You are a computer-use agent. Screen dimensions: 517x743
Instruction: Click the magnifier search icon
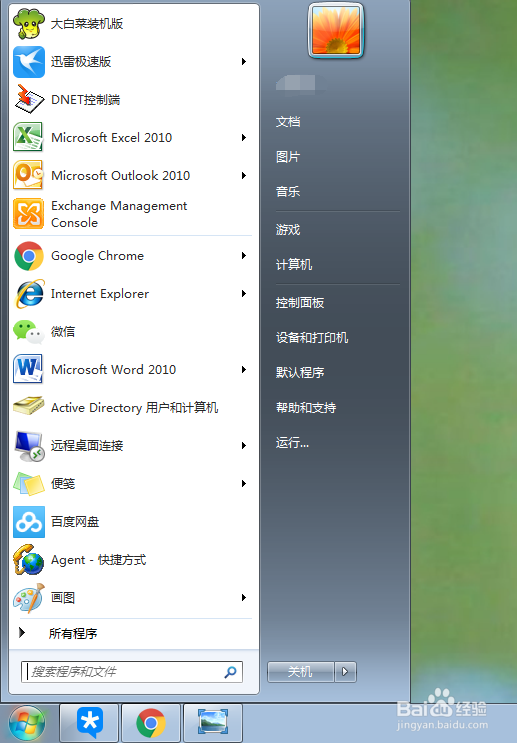[x=230, y=672]
